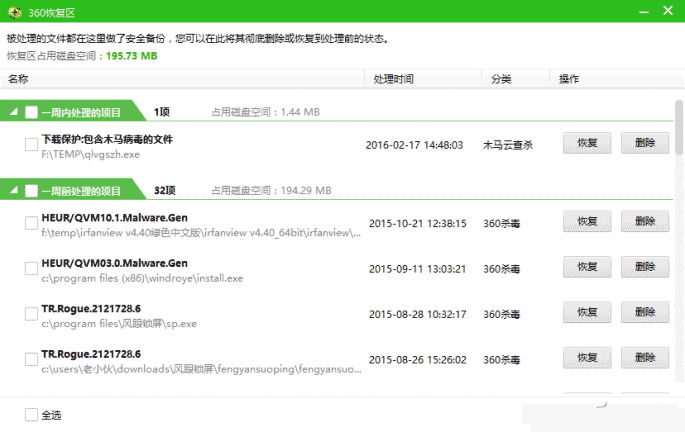
Task: Select the windroye install.exe entry checkbox
Action: pos(32,268)
